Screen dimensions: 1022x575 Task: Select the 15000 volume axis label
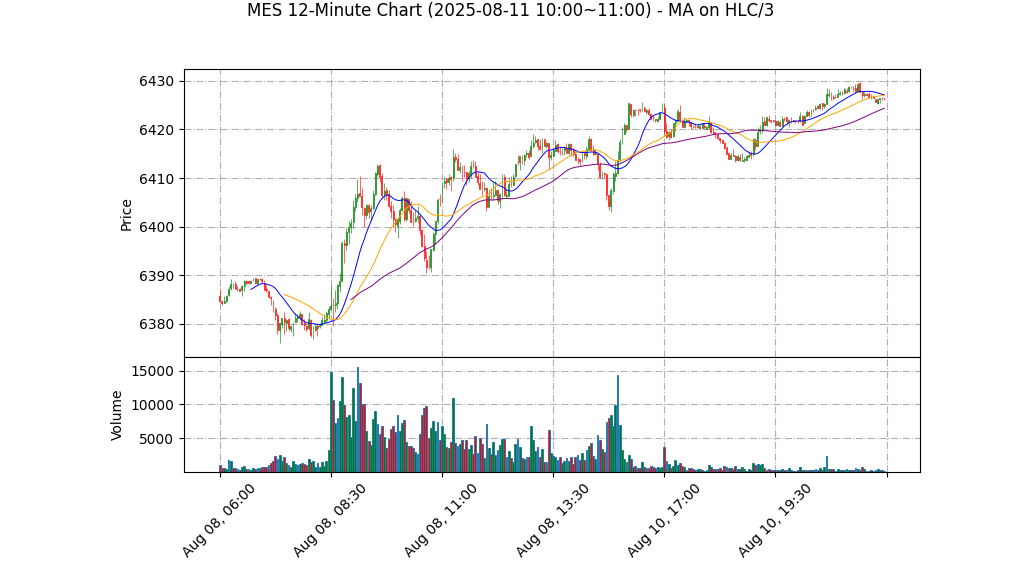(x=152, y=372)
